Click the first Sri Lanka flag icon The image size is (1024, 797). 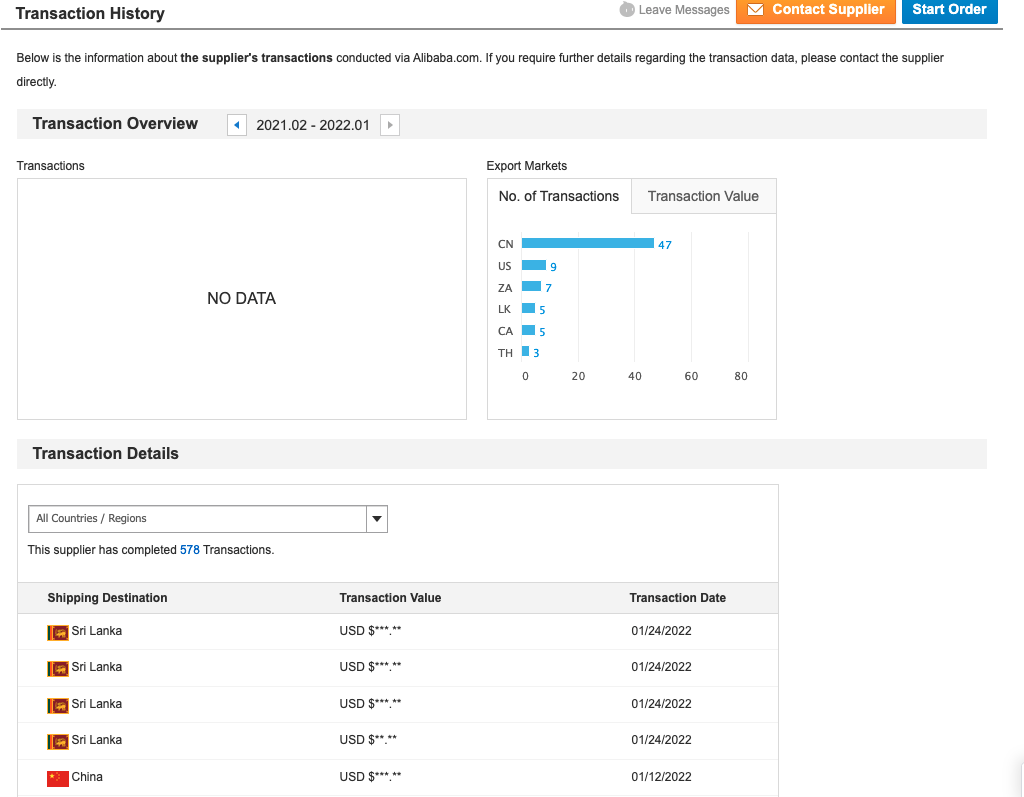pos(58,632)
